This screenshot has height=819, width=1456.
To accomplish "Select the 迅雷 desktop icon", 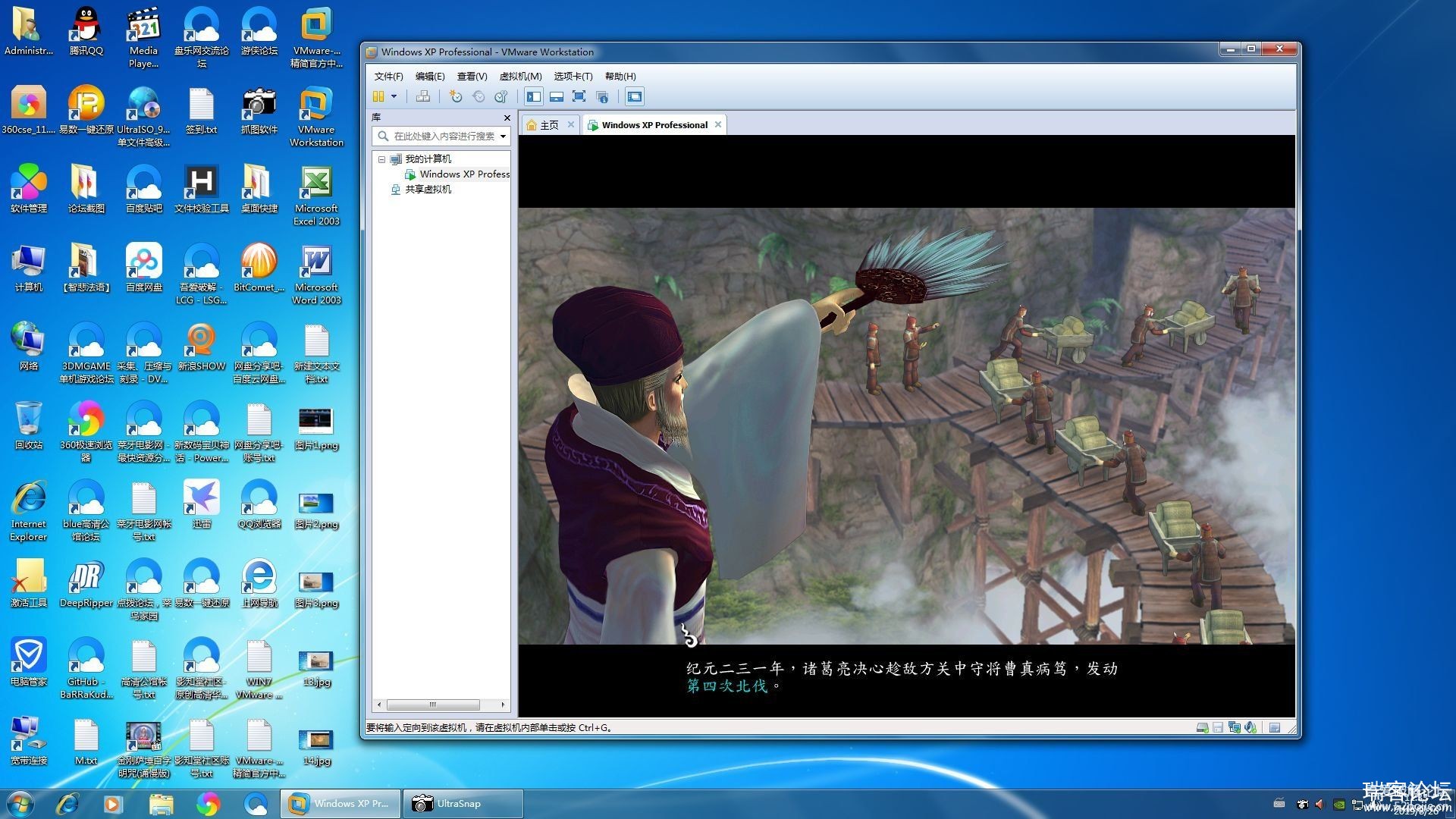I will (201, 505).
